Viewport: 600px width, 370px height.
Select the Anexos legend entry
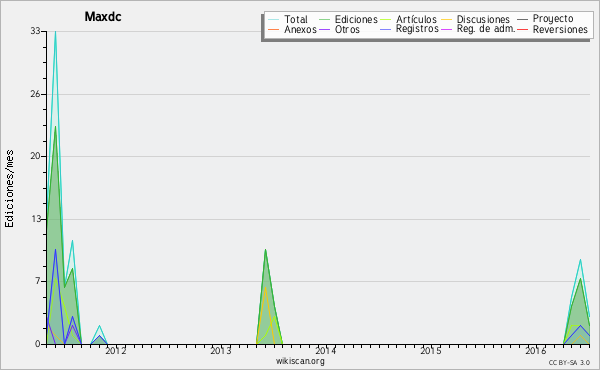(292, 29)
